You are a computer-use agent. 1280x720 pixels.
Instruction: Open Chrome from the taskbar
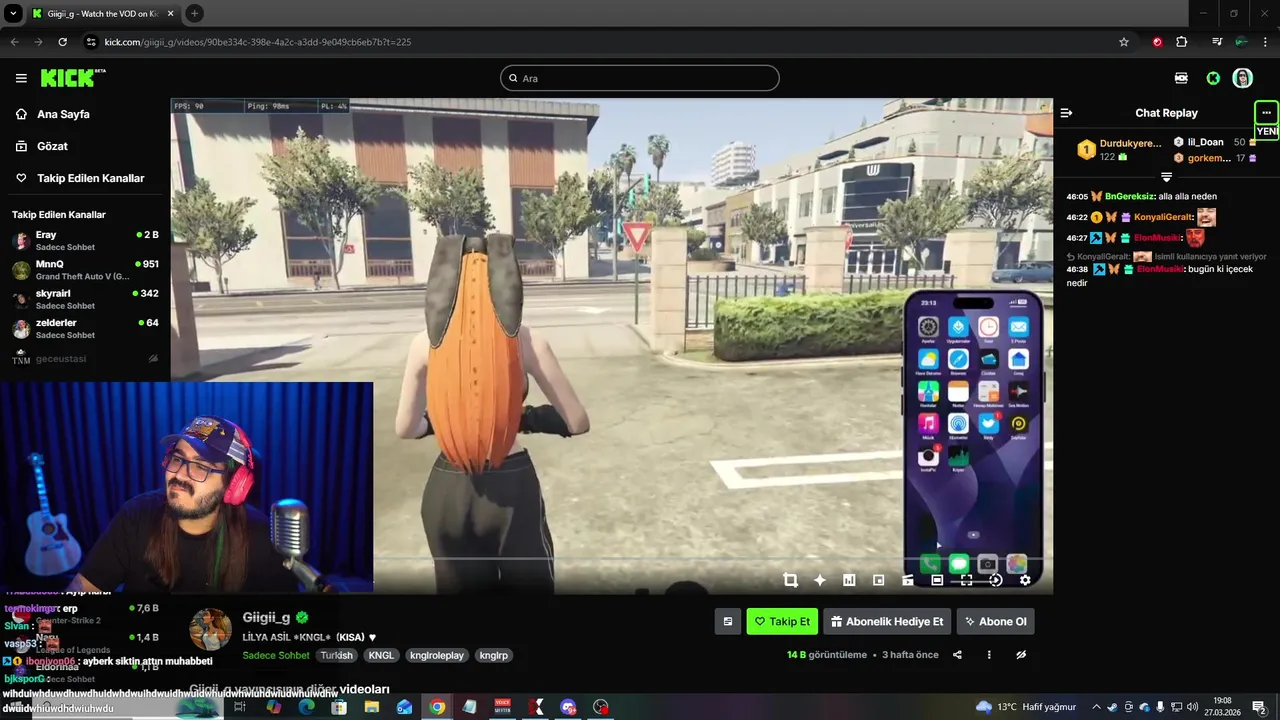(437, 707)
